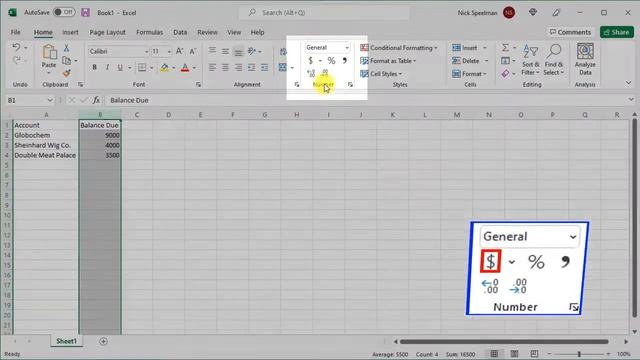Open the Comments button
The height and width of the screenshot is (360, 640).
(x=570, y=32)
